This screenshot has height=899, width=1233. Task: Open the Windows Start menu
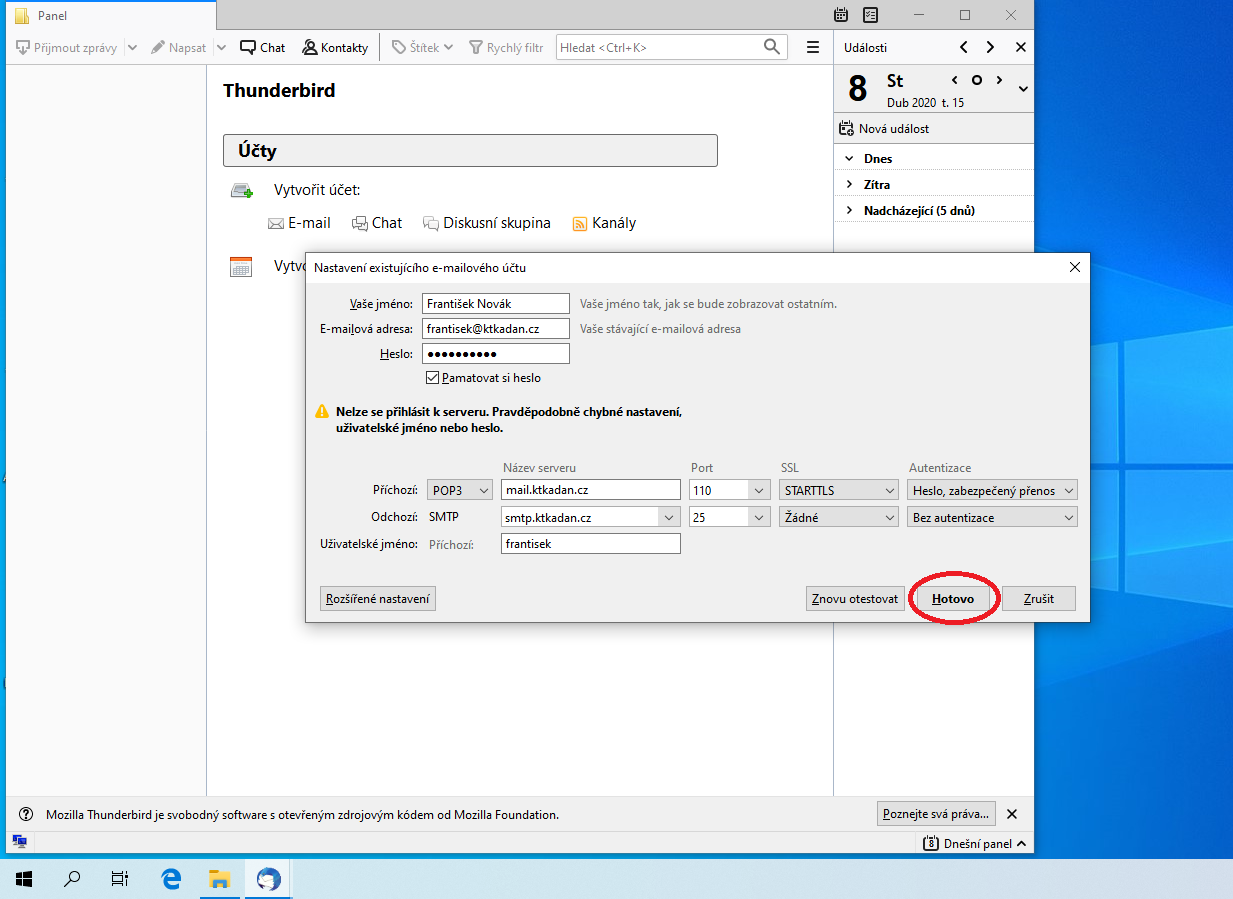(x=24, y=879)
